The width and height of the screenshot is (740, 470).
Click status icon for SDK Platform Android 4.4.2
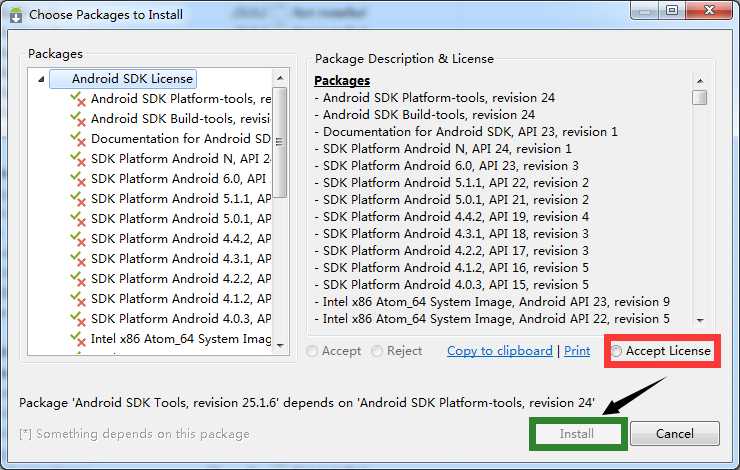click(x=77, y=239)
